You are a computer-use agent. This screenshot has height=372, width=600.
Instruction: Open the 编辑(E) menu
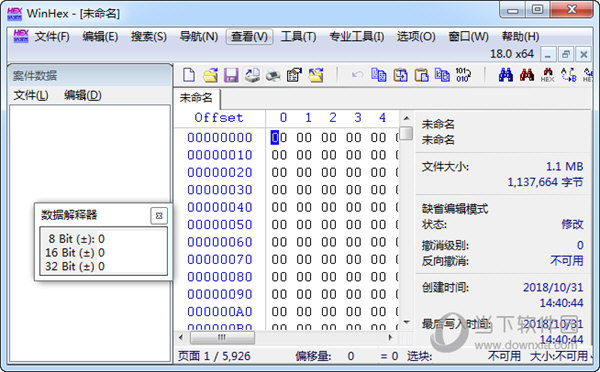(100, 37)
